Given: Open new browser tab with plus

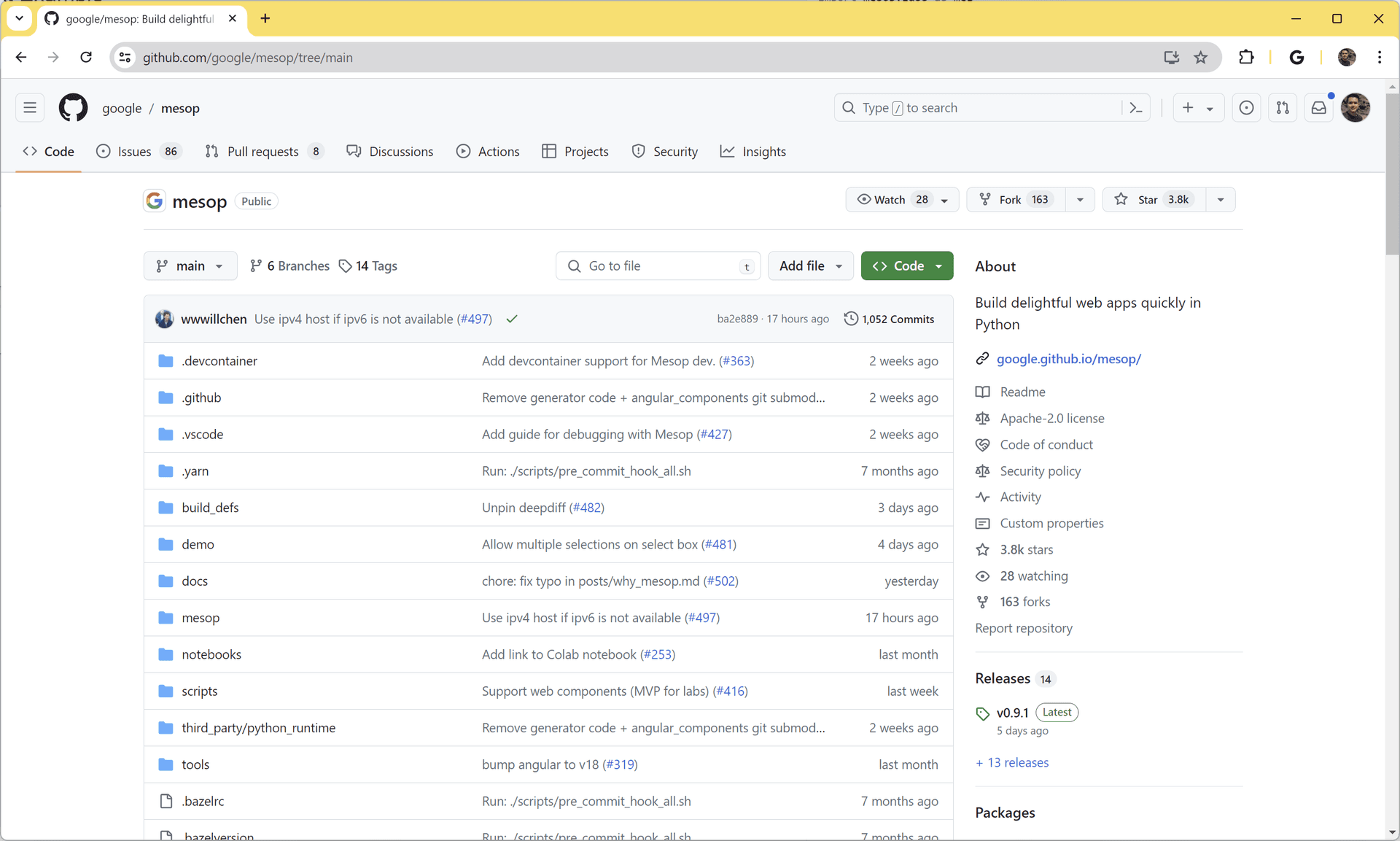Looking at the screenshot, I should (x=265, y=18).
